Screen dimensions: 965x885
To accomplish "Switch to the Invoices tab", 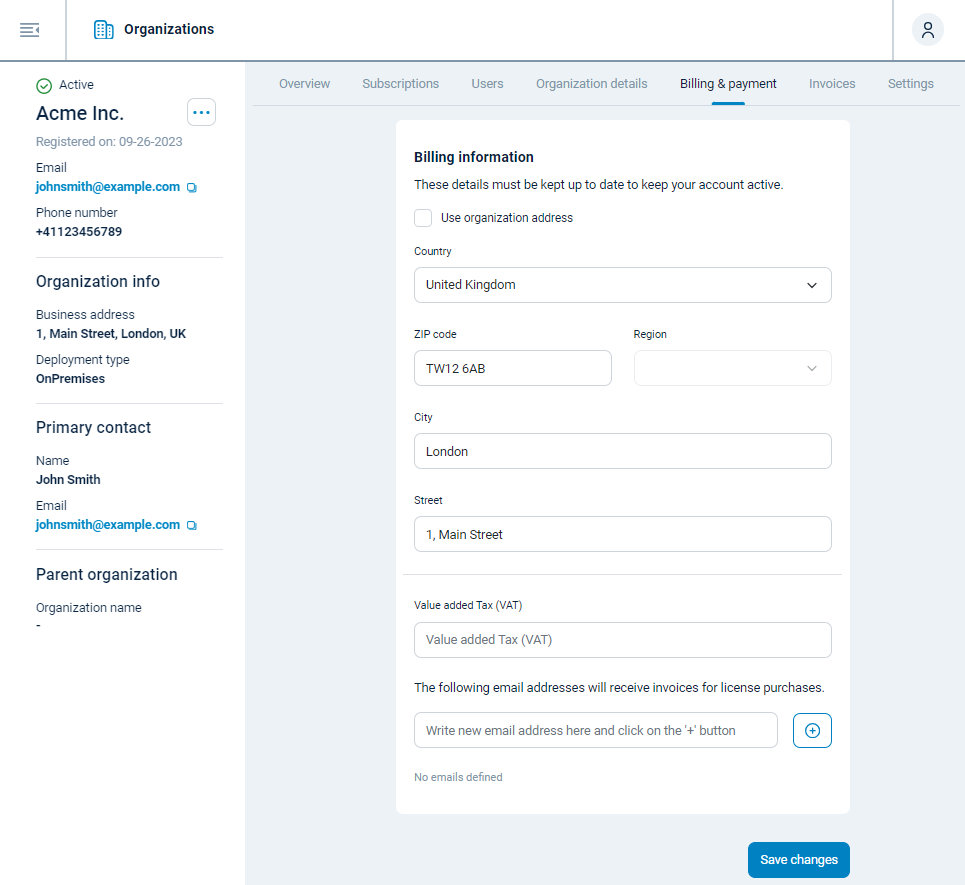I will (832, 84).
